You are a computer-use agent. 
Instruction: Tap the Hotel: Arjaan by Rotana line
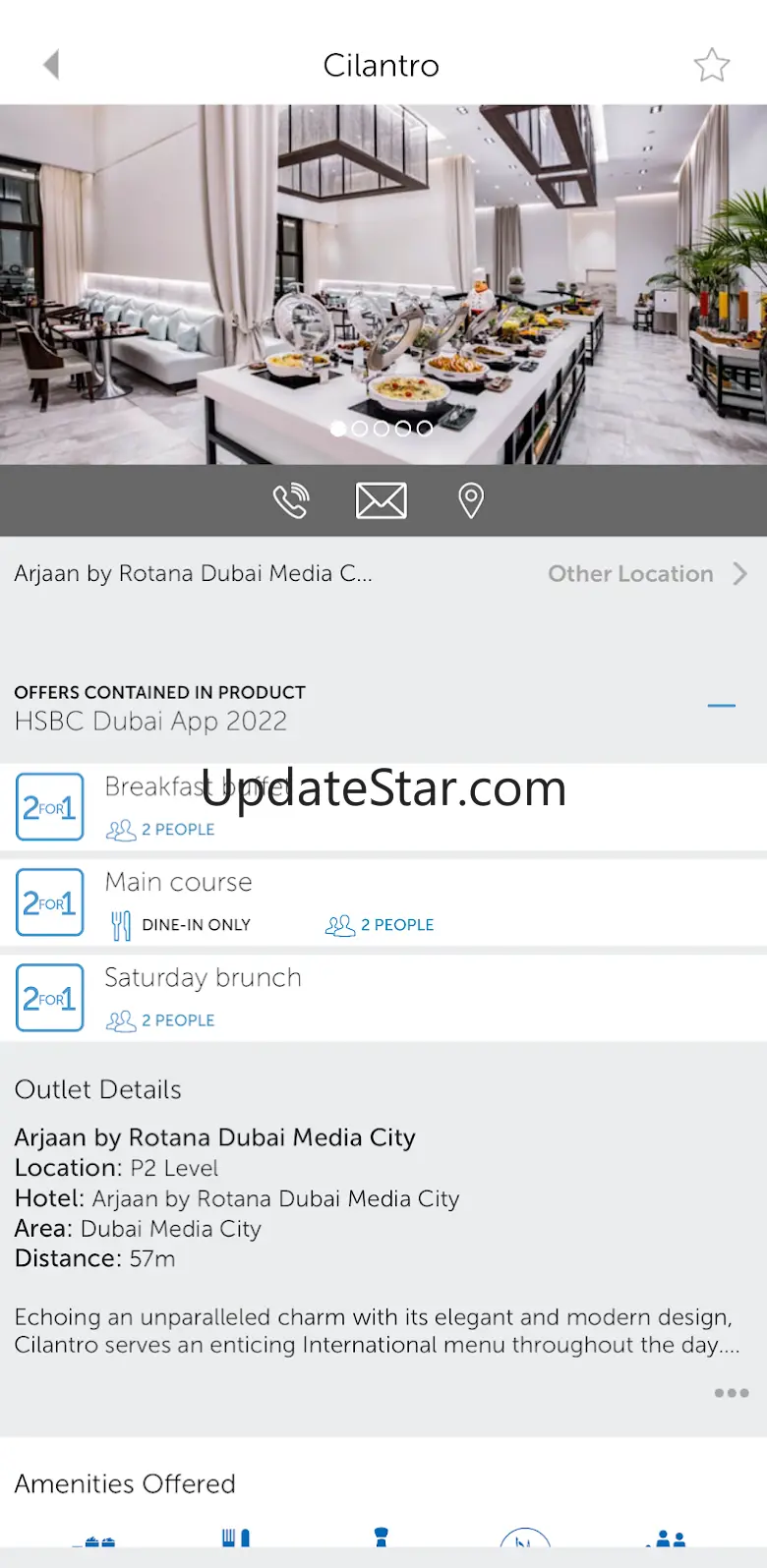click(x=237, y=1198)
